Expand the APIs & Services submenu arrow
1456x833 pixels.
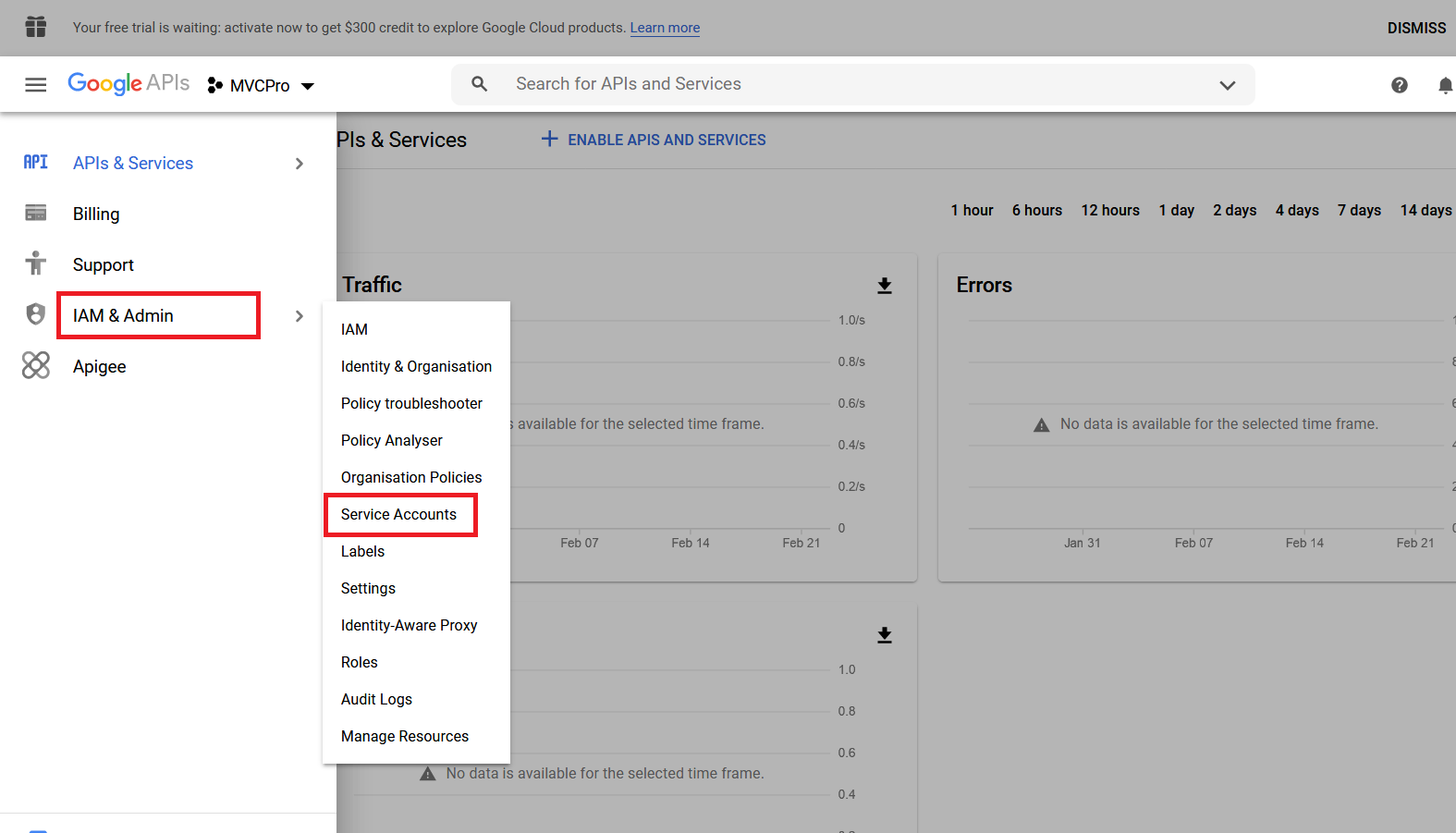click(299, 164)
